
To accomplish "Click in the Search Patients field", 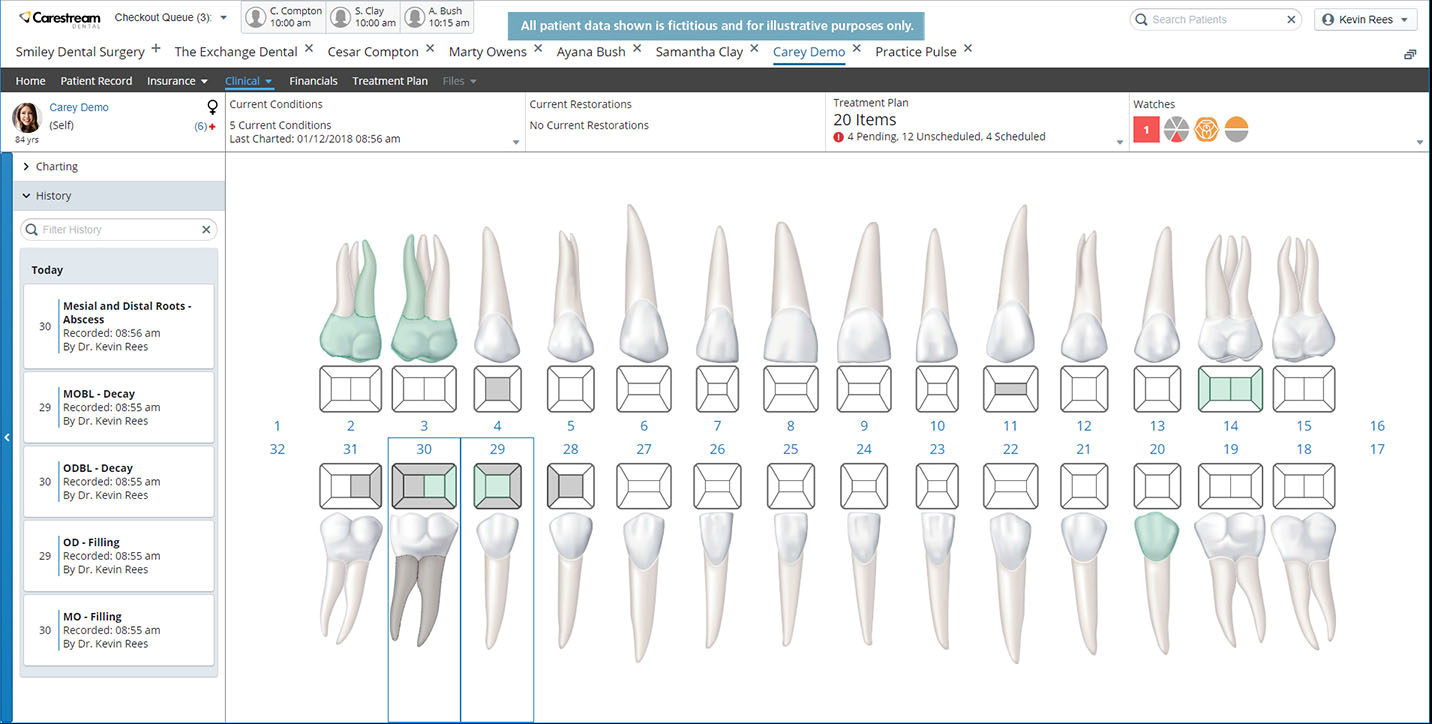I will click(x=1214, y=19).
